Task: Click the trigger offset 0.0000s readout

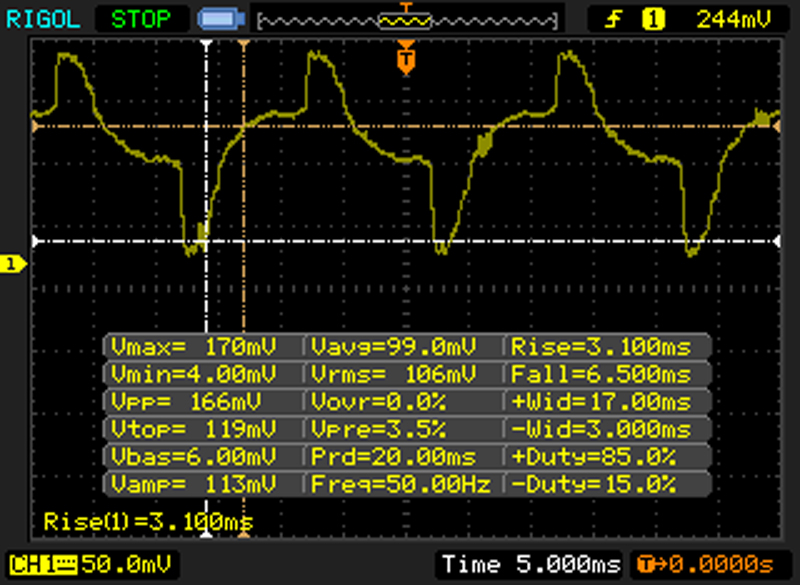Action: point(706,564)
